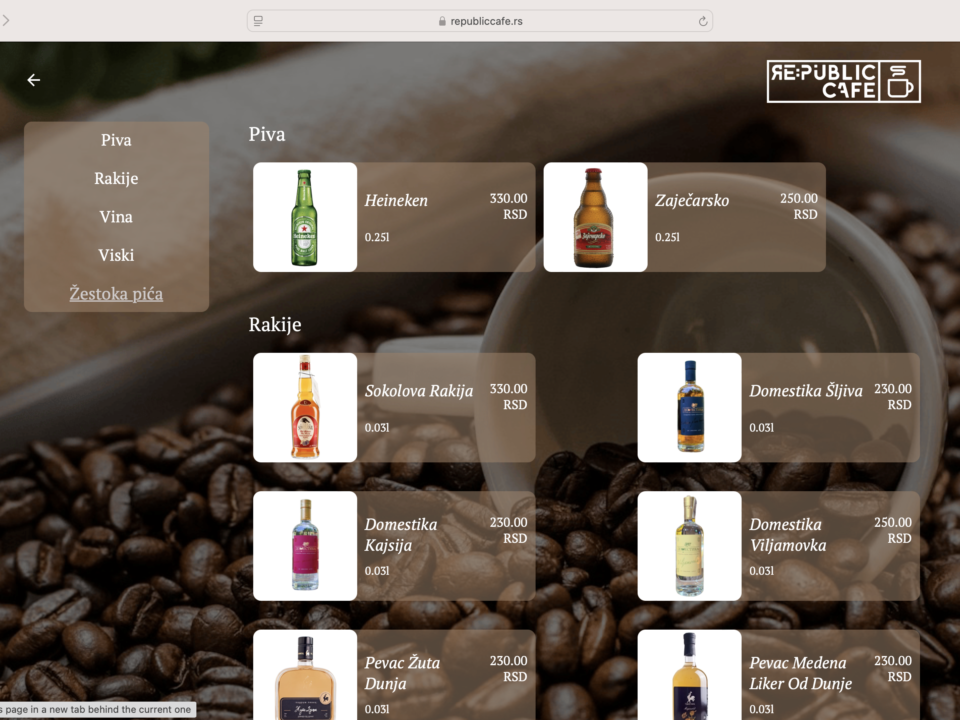Viewport: 960px width, 720px height.
Task: Click the Zaječarsko beer bottle image
Action: pos(595,217)
